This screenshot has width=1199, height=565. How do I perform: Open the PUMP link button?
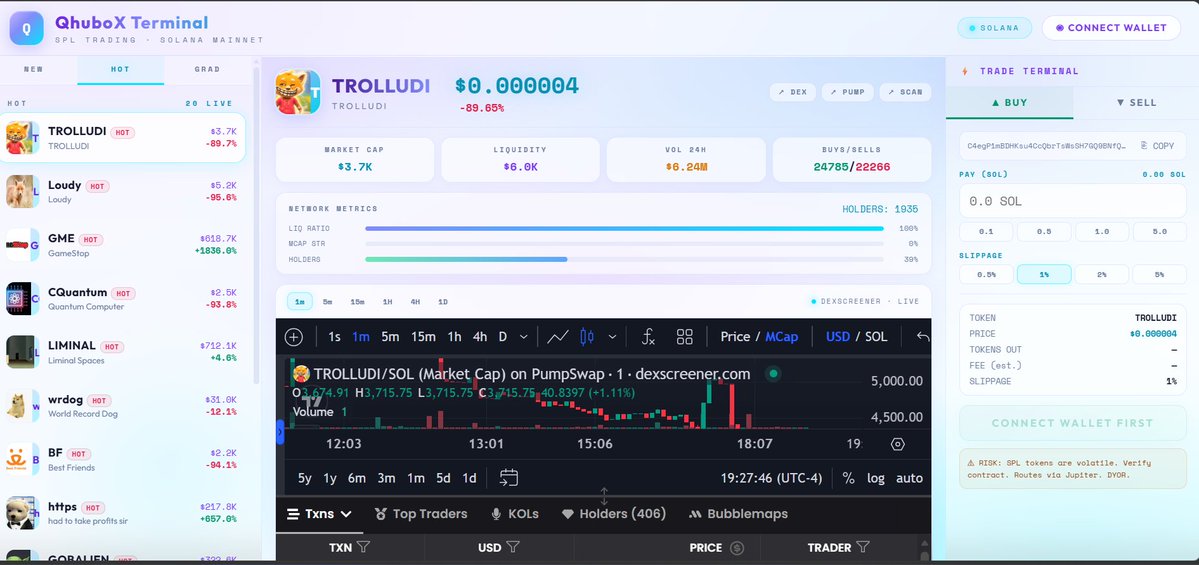tap(847, 92)
